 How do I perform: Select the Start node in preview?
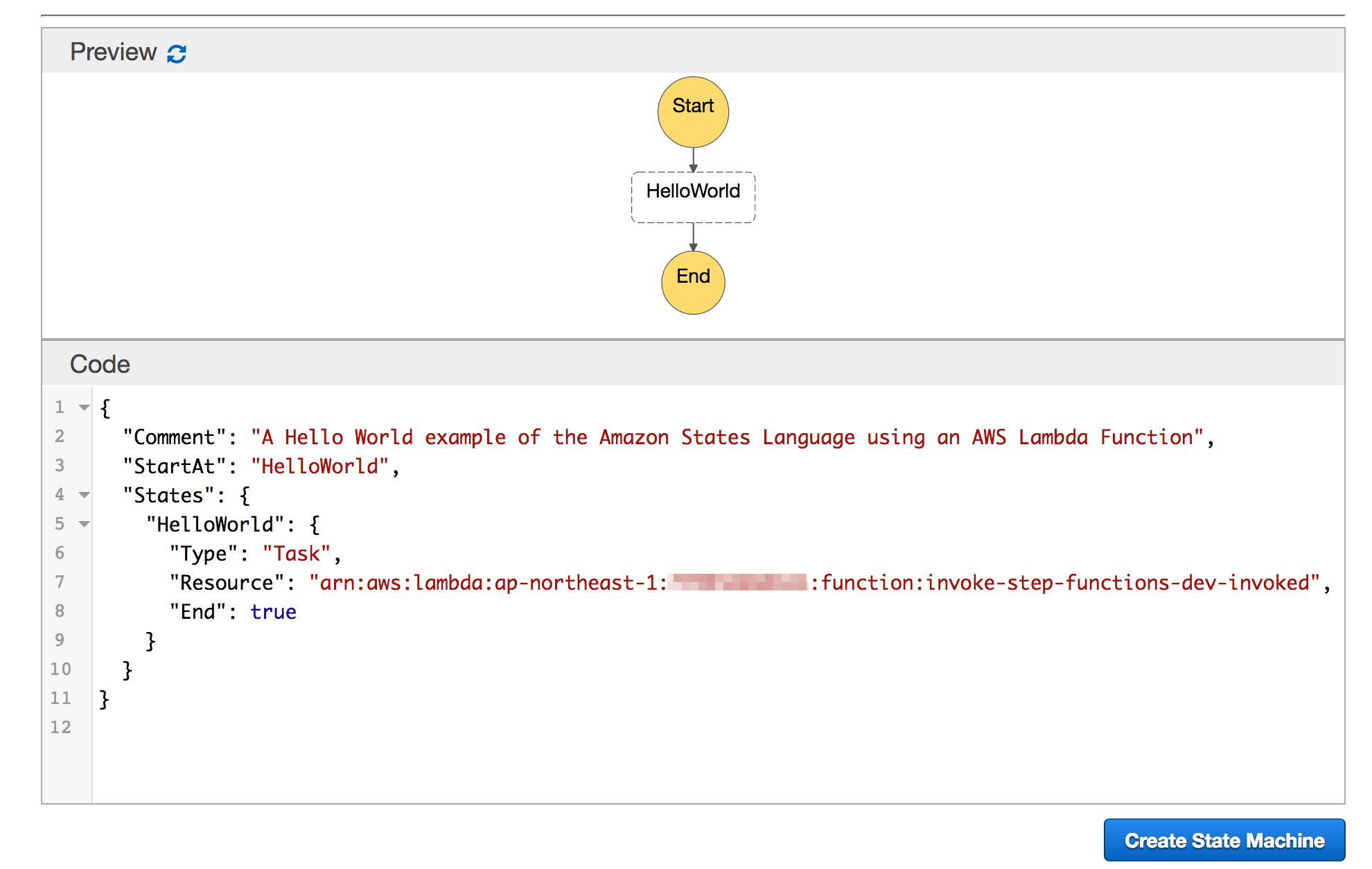tap(692, 112)
